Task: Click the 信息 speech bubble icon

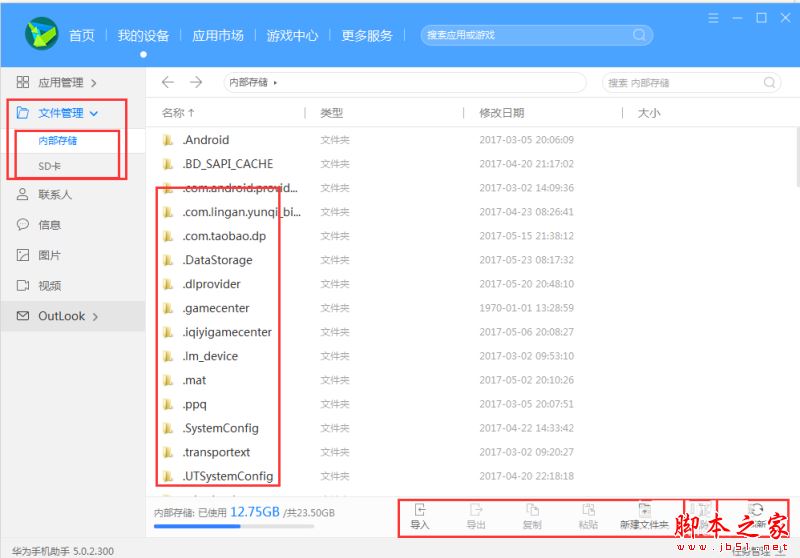Action: pyautogui.click(x=22, y=224)
